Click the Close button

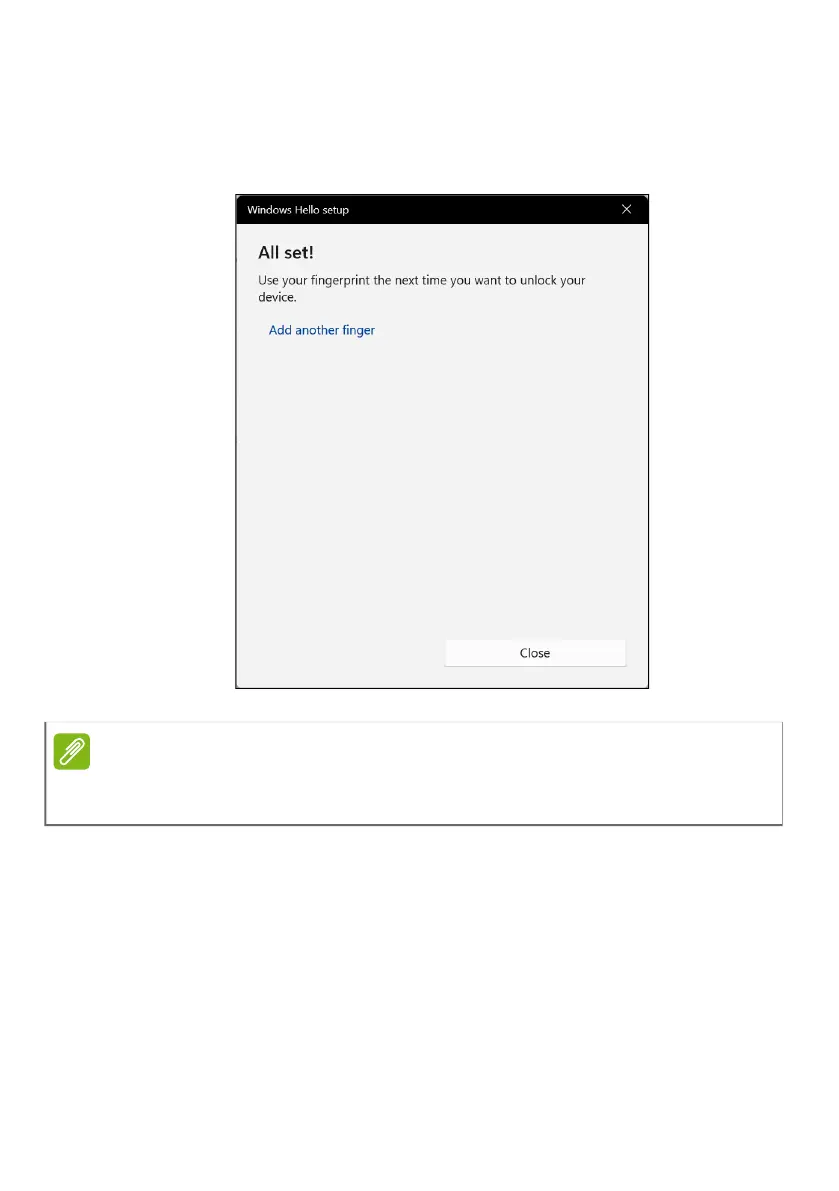[x=535, y=653]
